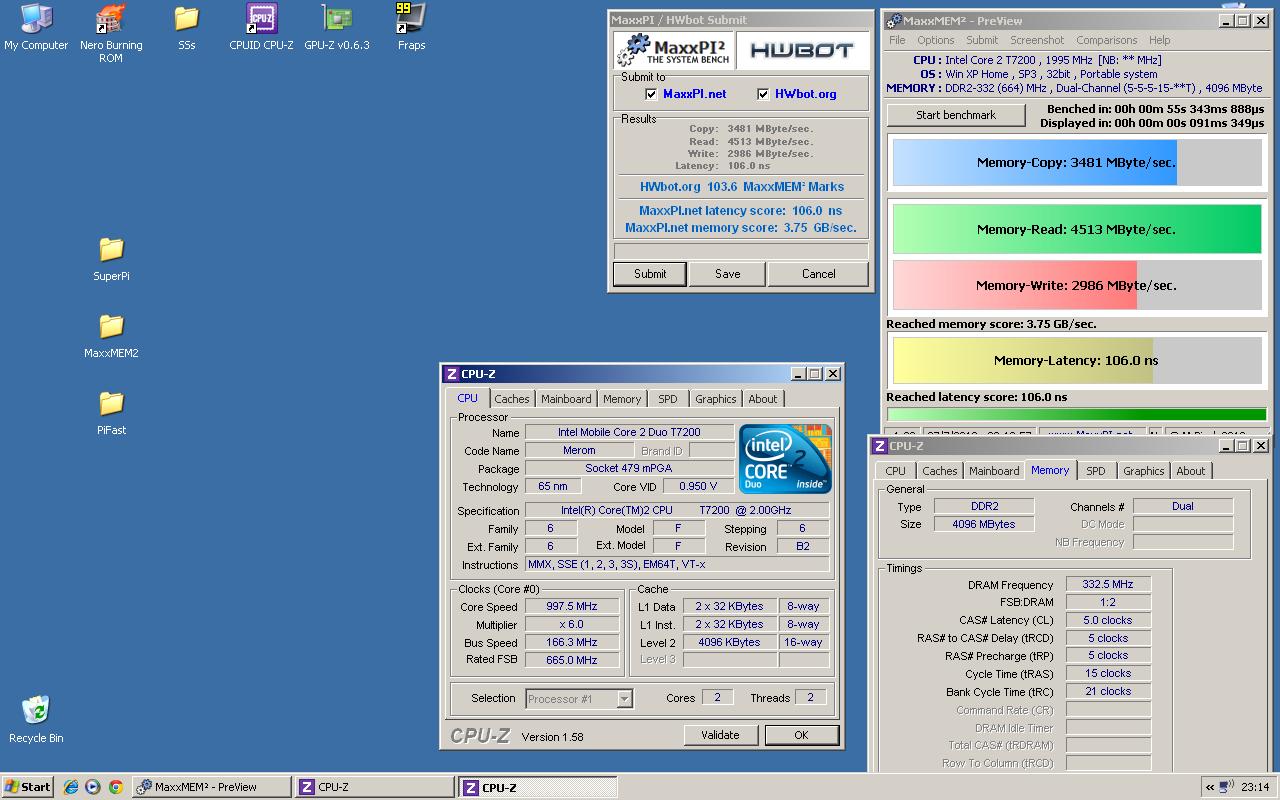Open the SSs folder on desktop
The image size is (1280, 800).
click(x=186, y=26)
